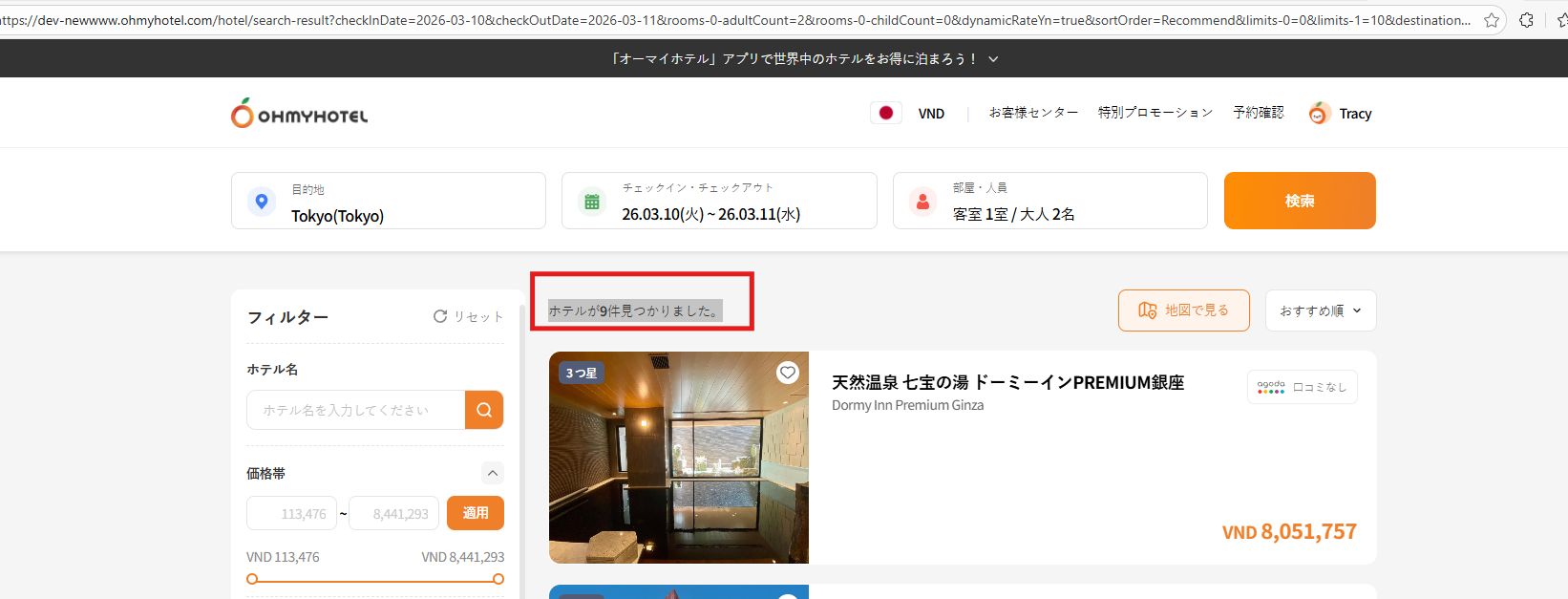Click the orange 検索 search button
The image size is (1568, 599).
(1300, 201)
